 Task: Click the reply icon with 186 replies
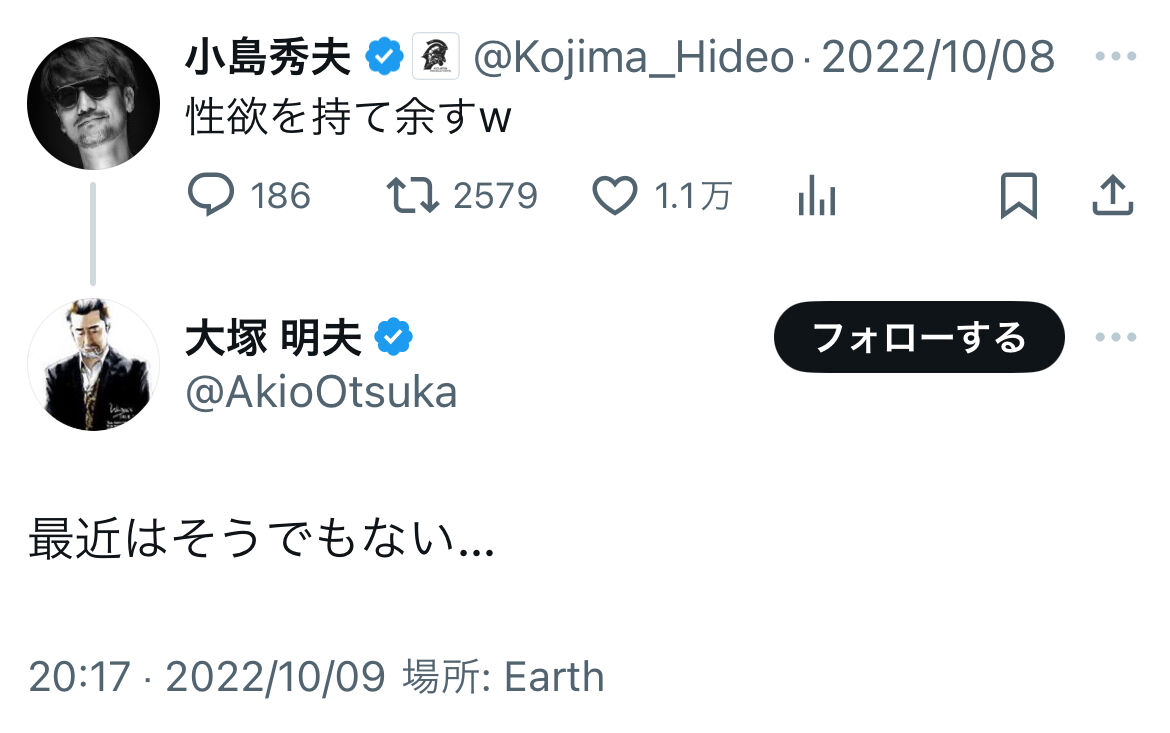pos(211,196)
